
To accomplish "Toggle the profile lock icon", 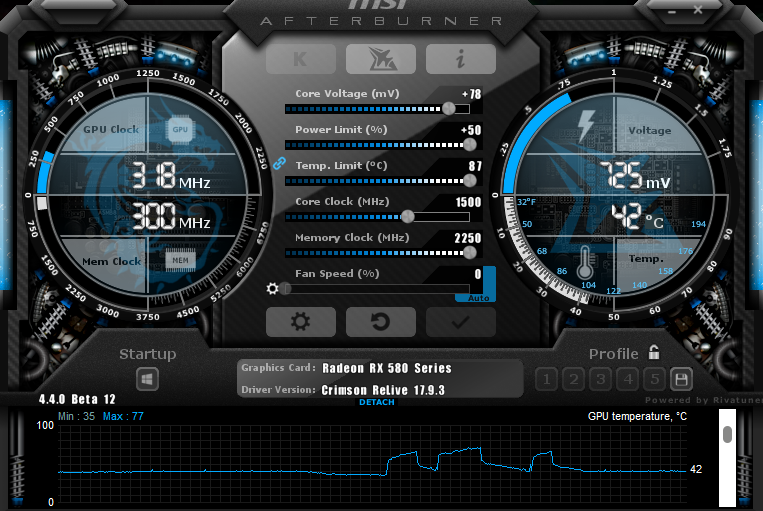I will [654, 352].
